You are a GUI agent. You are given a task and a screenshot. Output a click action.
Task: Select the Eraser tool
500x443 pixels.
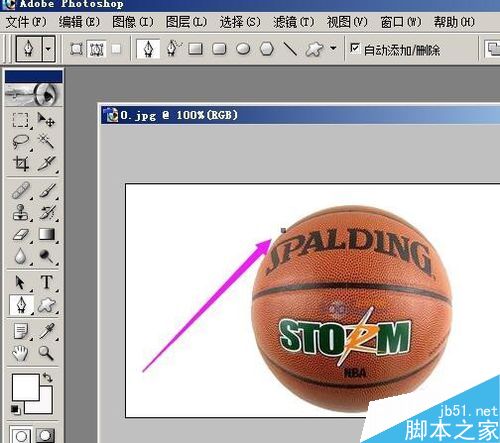21,234
